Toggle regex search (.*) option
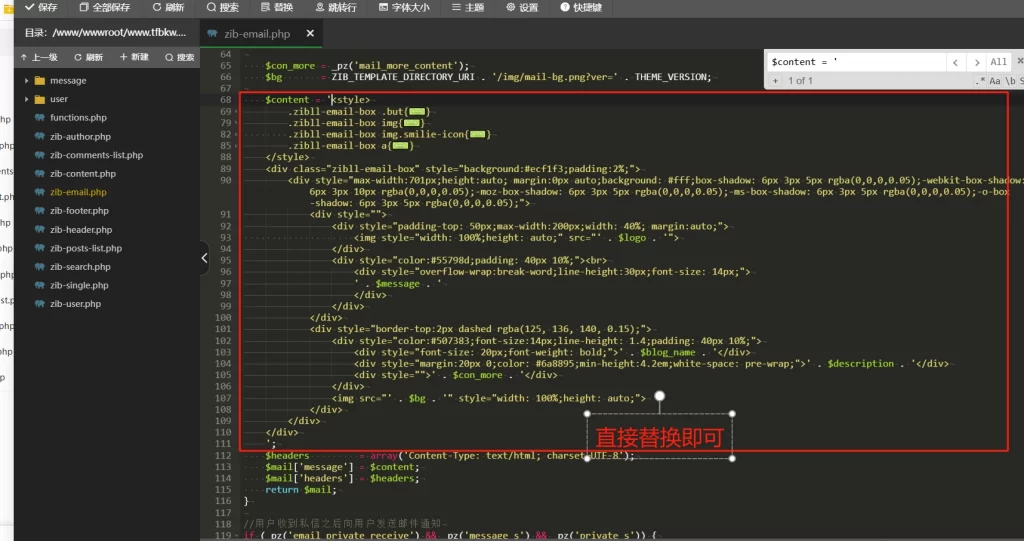This screenshot has width=1024, height=541. pyautogui.click(x=980, y=80)
